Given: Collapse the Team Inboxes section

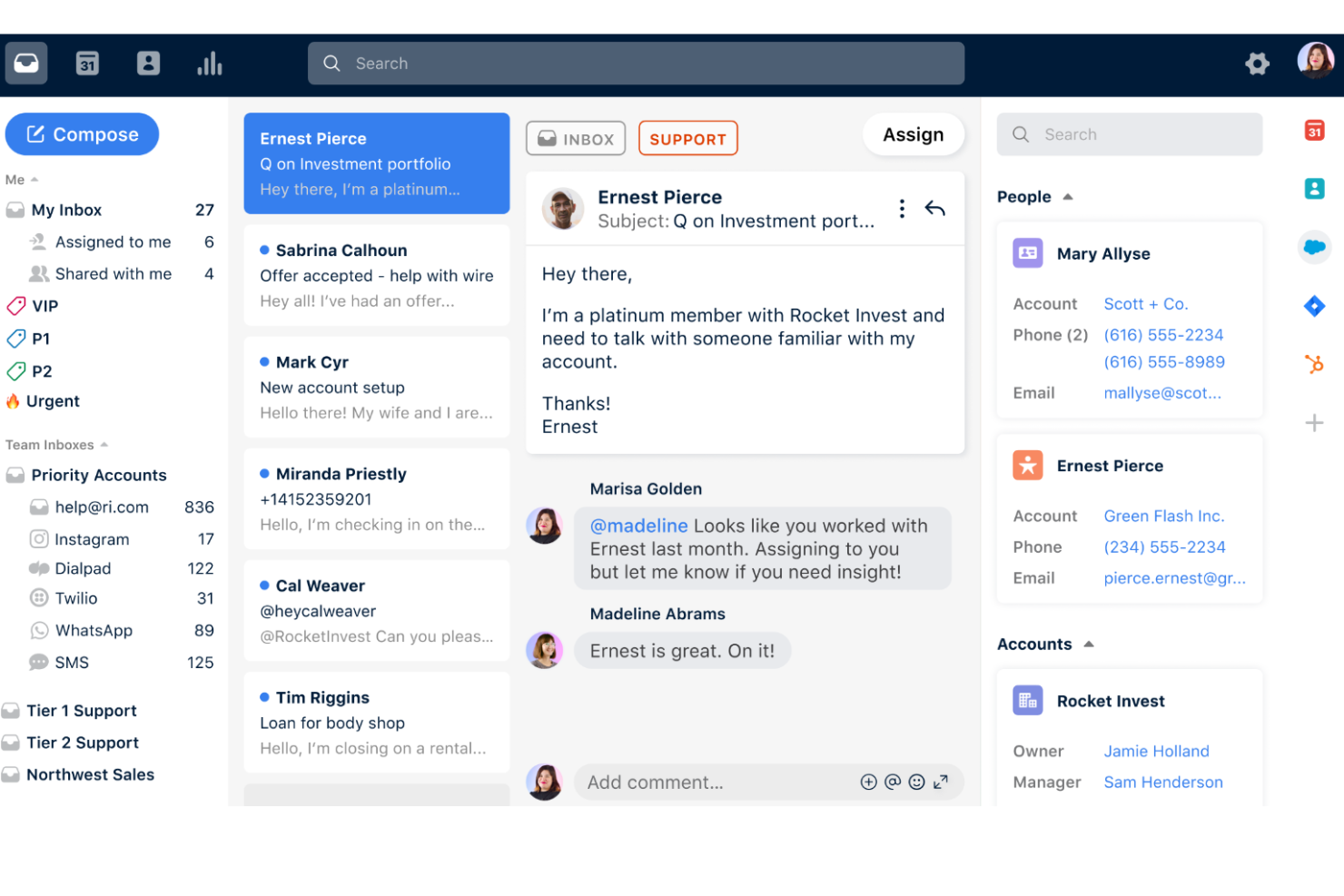Looking at the screenshot, I should click(x=104, y=445).
